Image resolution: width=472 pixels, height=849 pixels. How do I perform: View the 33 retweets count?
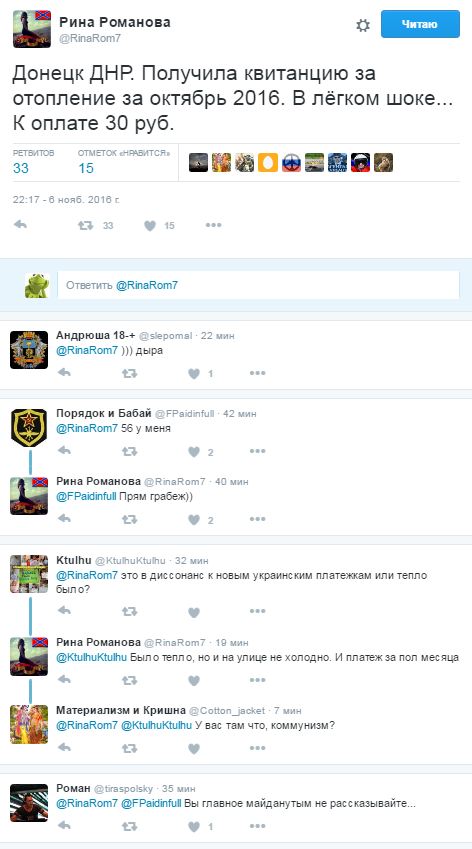[x=21, y=168]
